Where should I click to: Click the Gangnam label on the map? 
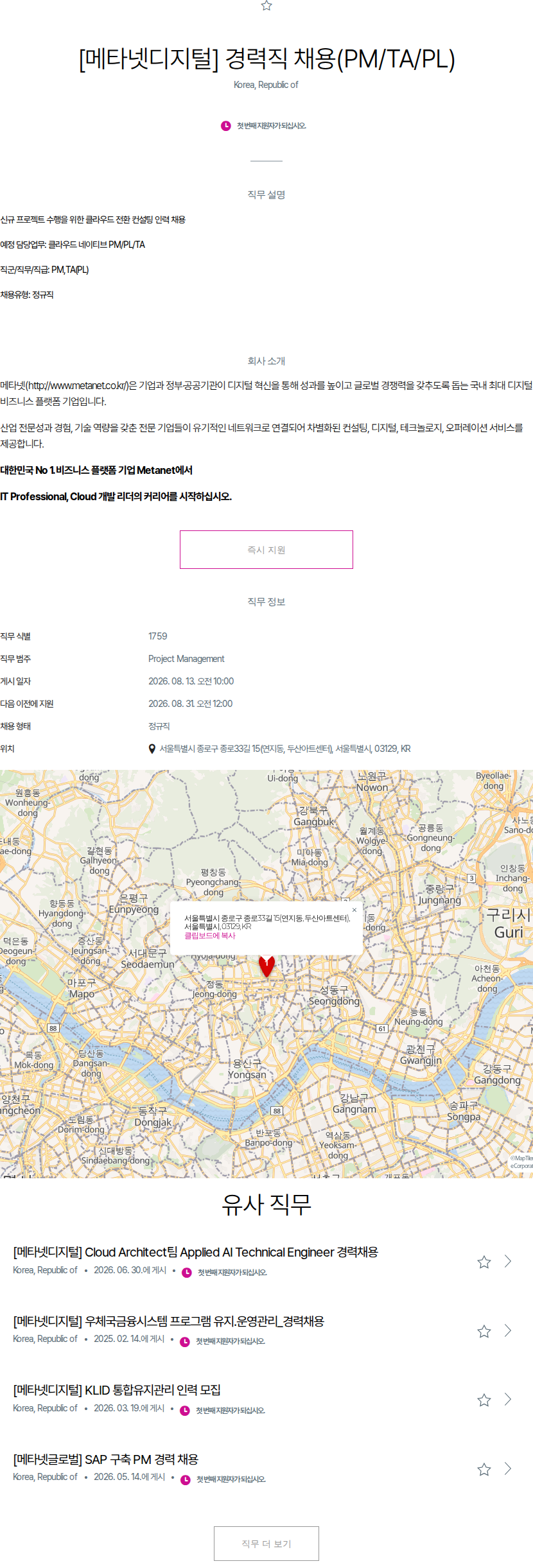(354, 1104)
